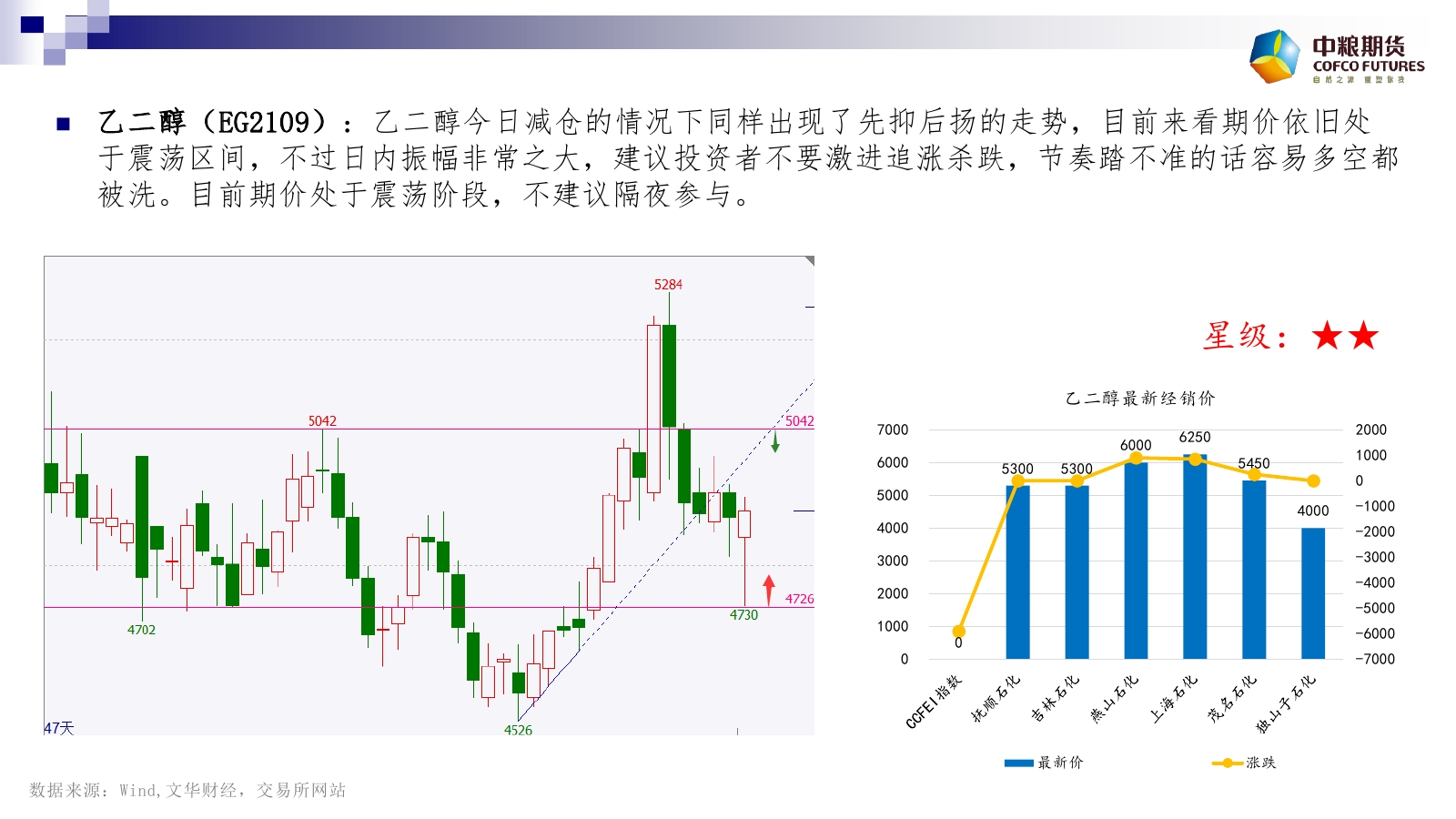Image resolution: width=1456 pixels, height=819 pixels.
Task: Select the 最新价 blue legend swatch
Action: click(1018, 763)
